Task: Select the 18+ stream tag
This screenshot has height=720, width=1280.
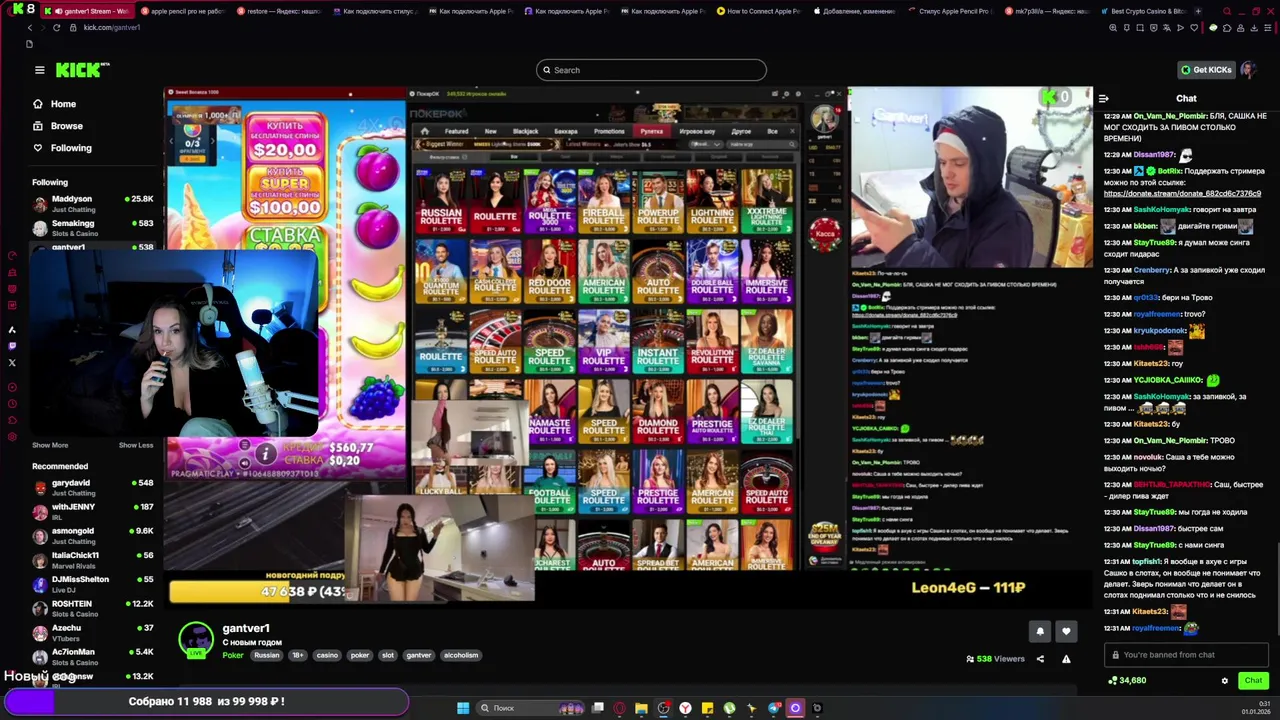Action: coord(297,655)
